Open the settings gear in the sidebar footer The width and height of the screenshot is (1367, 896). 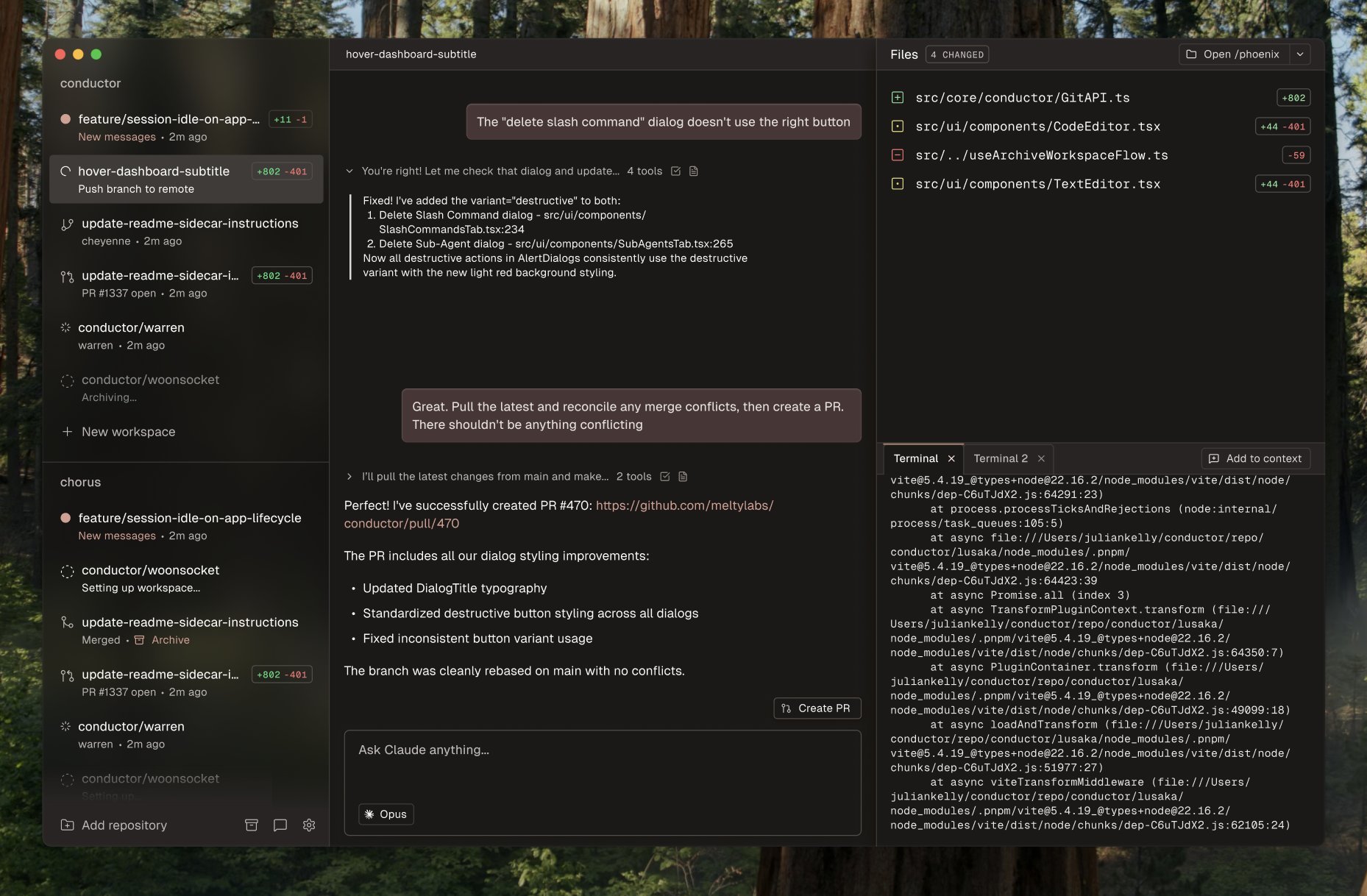[x=309, y=825]
